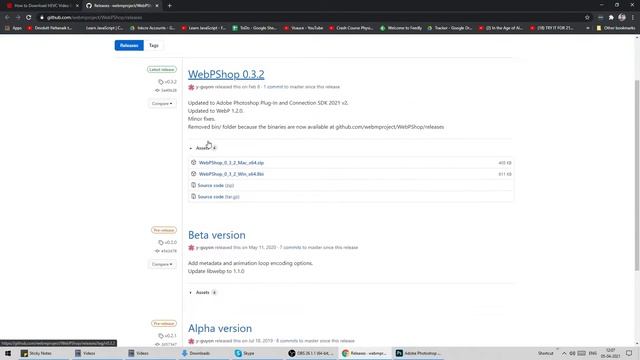
Task: Open the Compare dropdown for v0.3.2
Action: click(162, 104)
